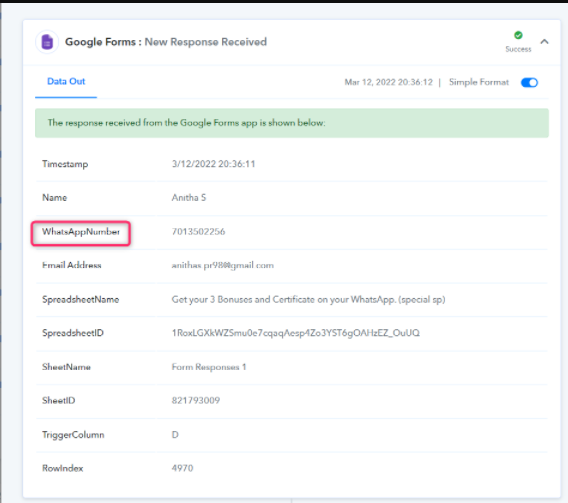Click the TriggerColumn field label

tap(73, 435)
